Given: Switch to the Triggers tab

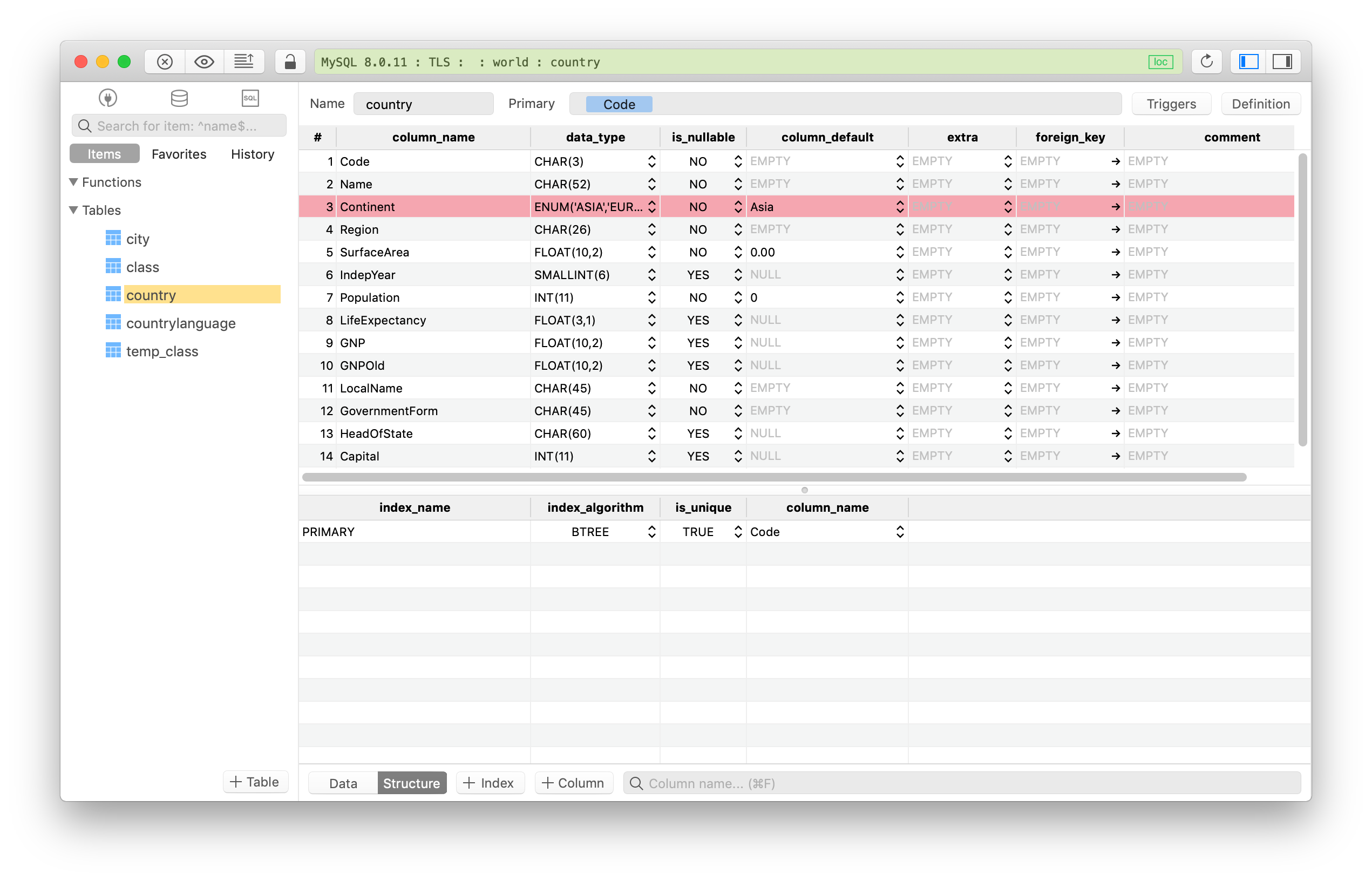Looking at the screenshot, I should [1170, 103].
